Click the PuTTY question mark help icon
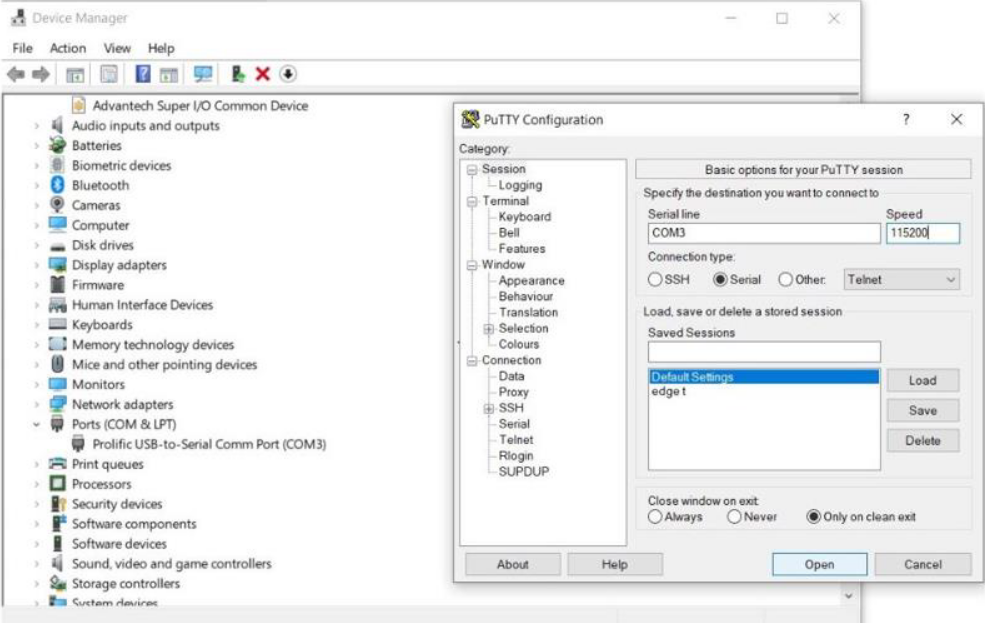This screenshot has height=623, width=985. point(906,119)
